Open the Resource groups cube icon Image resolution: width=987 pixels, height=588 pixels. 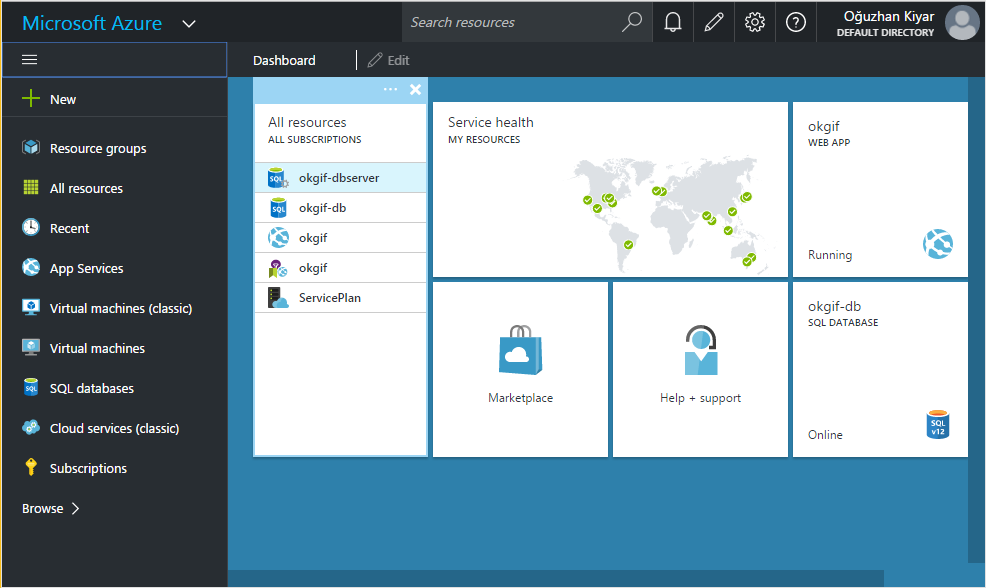coord(31,147)
